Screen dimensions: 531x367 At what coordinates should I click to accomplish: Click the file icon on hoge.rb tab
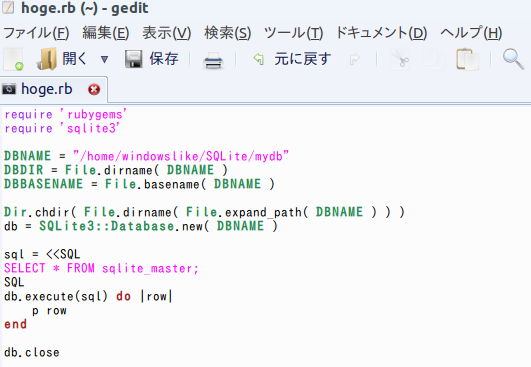[9, 89]
